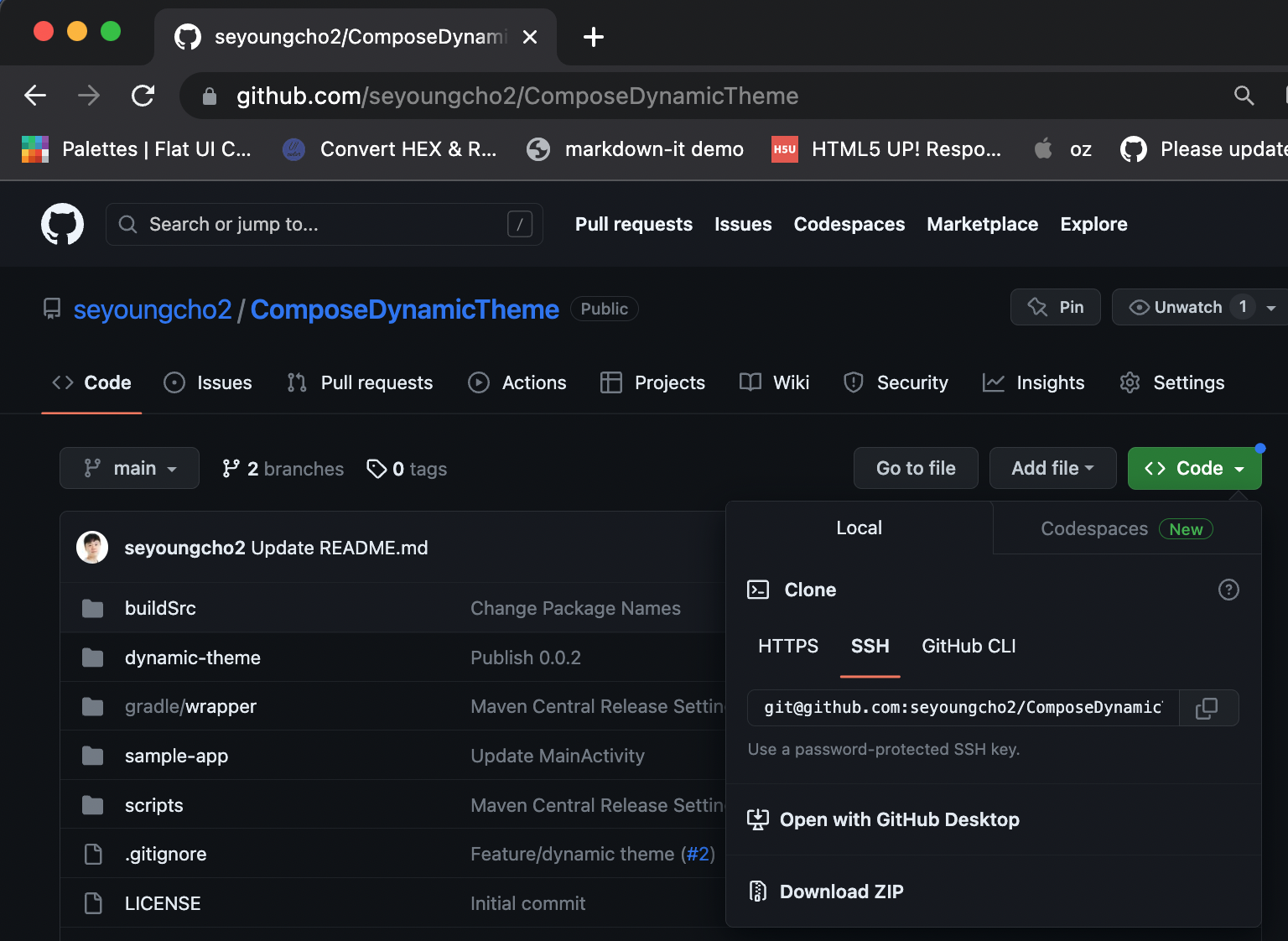Open the Insights tab
1288x941 pixels.
(x=1034, y=382)
